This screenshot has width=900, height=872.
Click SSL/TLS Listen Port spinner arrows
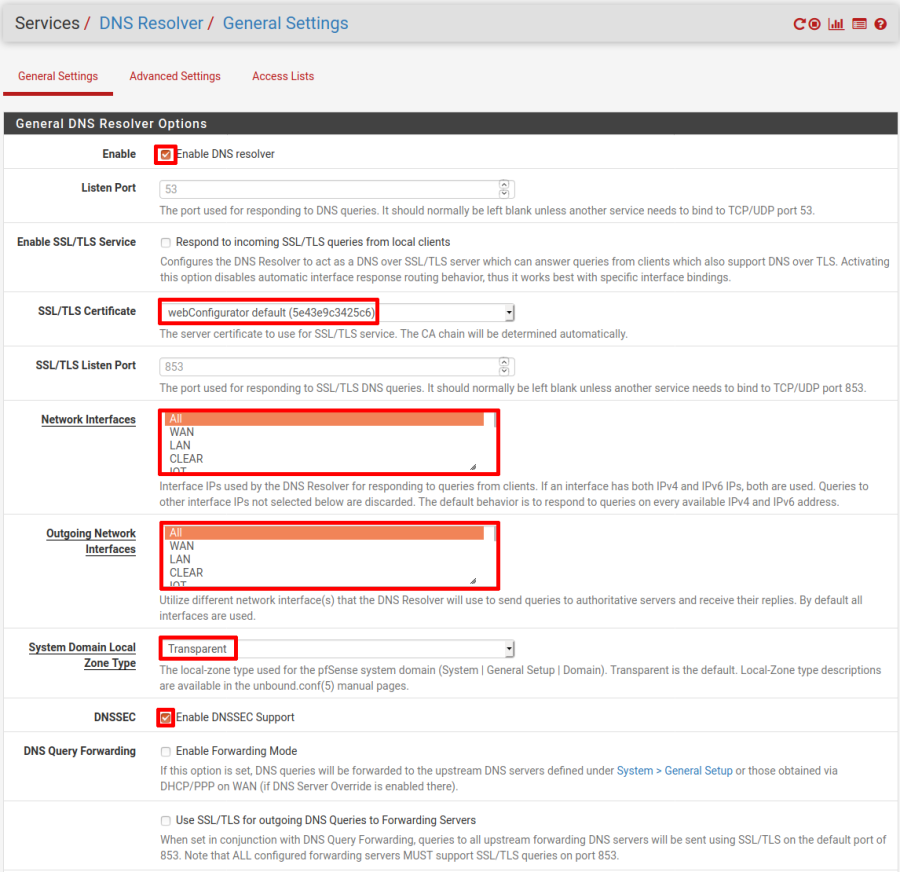click(x=504, y=366)
